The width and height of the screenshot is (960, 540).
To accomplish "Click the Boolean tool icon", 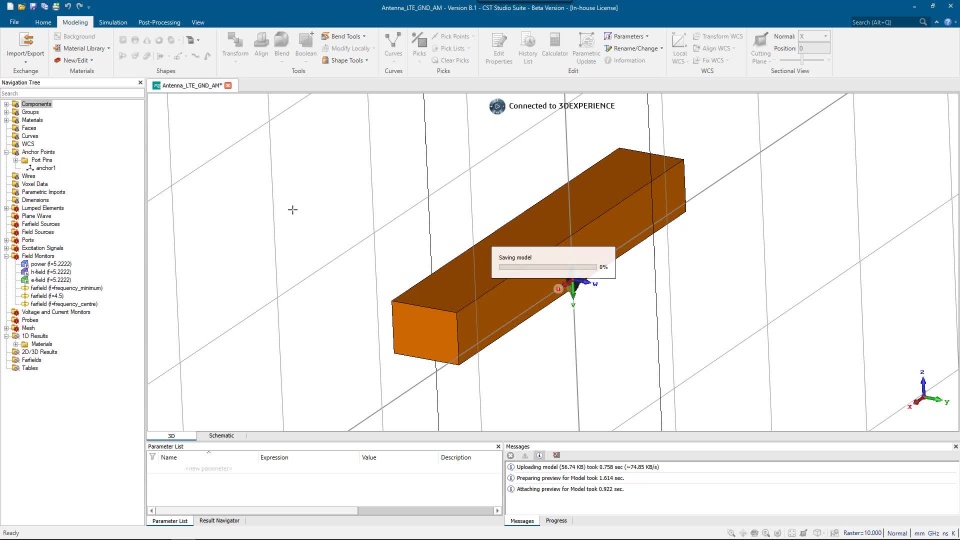I will [306, 40].
